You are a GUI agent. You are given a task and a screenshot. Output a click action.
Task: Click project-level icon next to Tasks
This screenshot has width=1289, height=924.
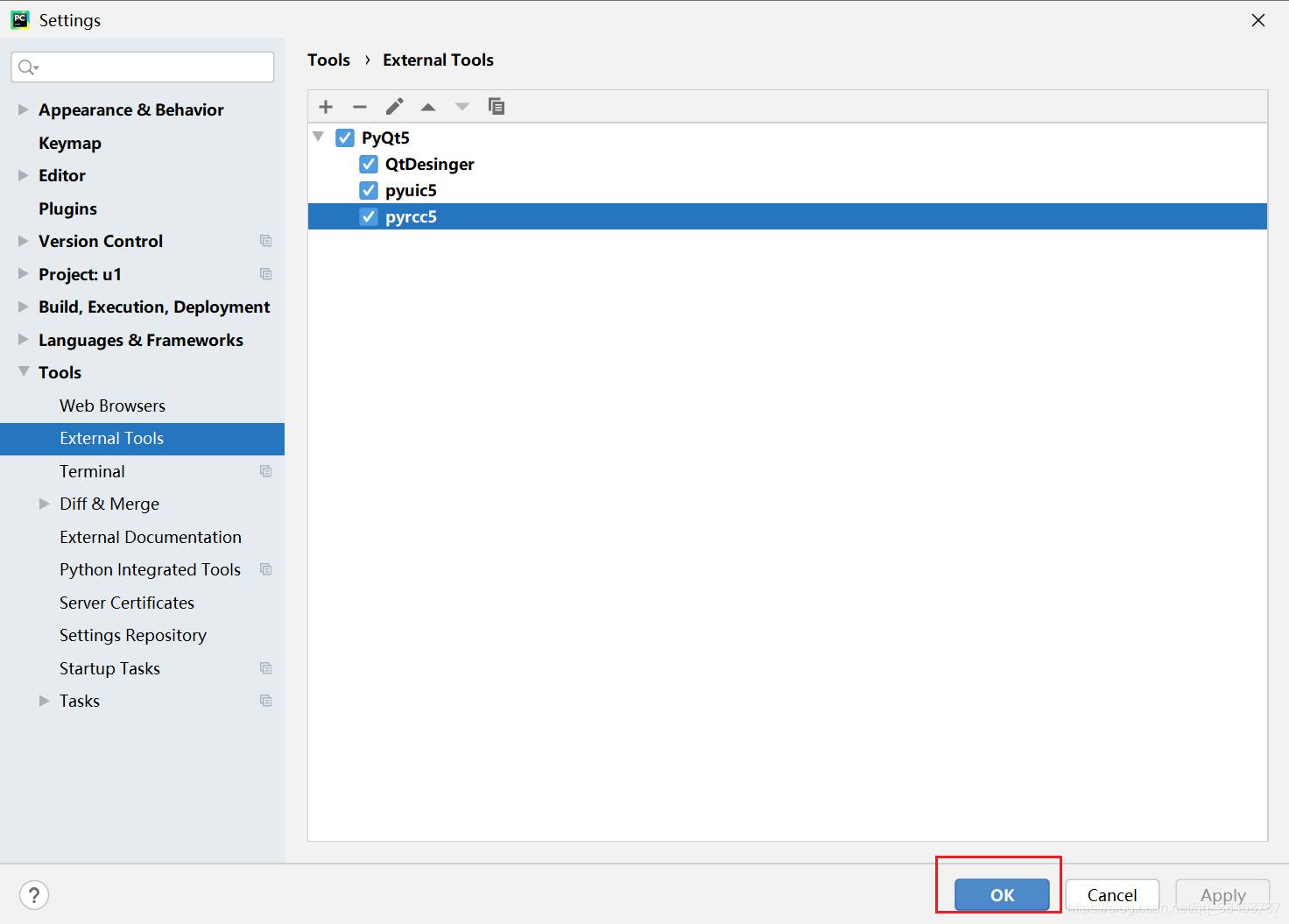(x=266, y=701)
